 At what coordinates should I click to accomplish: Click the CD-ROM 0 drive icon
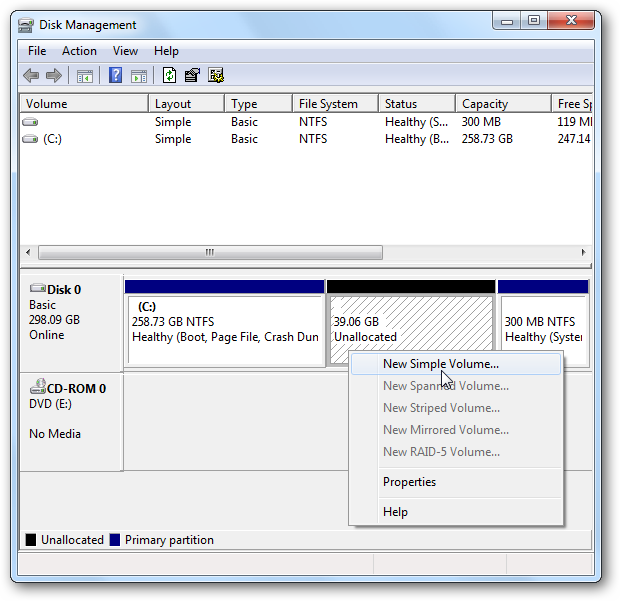pyautogui.click(x=38, y=386)
